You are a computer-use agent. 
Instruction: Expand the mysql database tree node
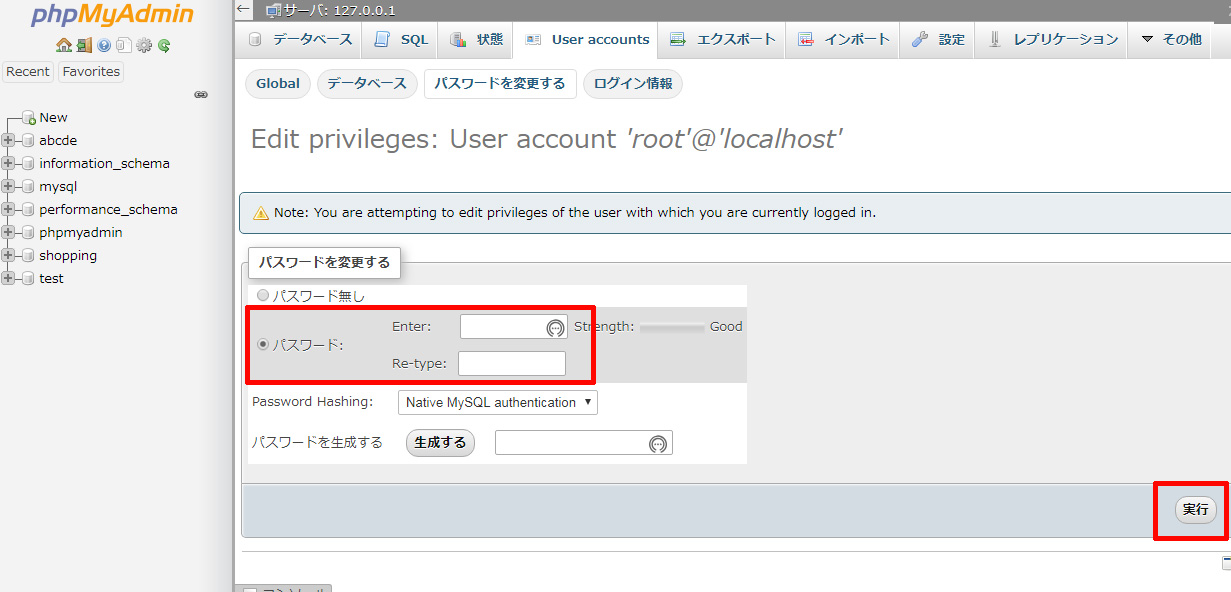tap(8, 187)
